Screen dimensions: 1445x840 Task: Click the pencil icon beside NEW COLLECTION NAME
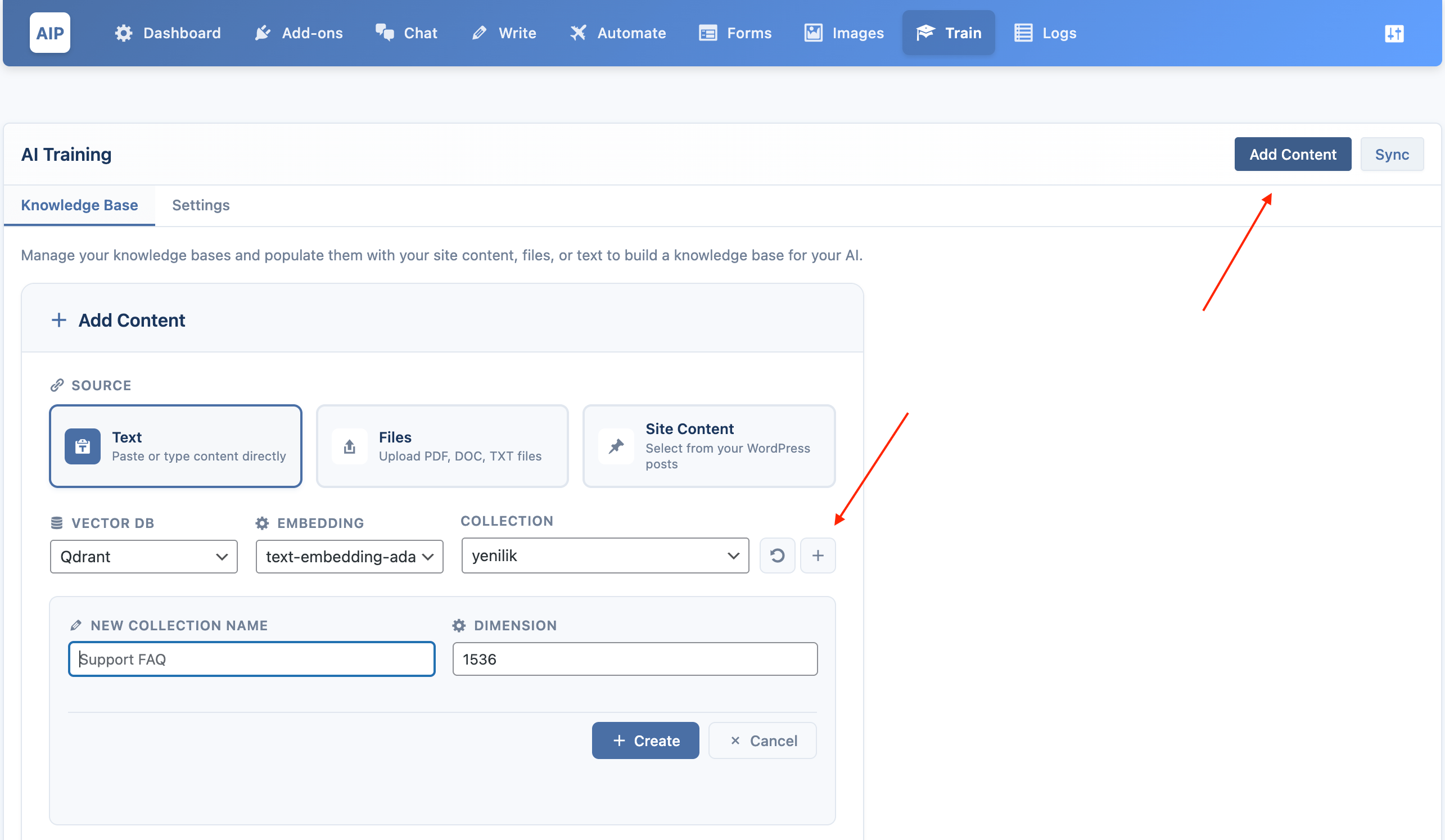tap(76, 625)
